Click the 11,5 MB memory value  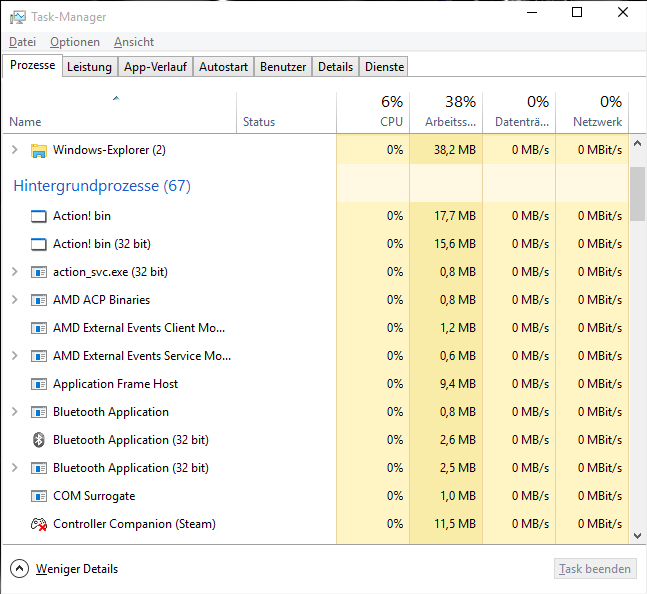[455, 524]
